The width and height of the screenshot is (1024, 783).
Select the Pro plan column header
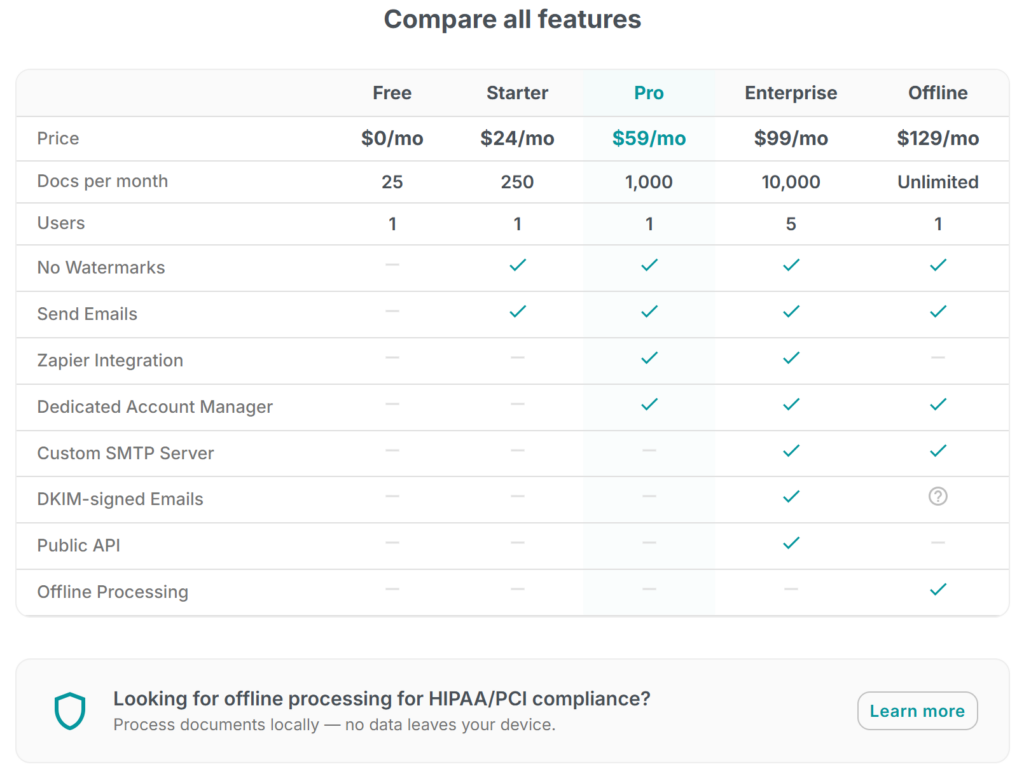coord(649,93)
